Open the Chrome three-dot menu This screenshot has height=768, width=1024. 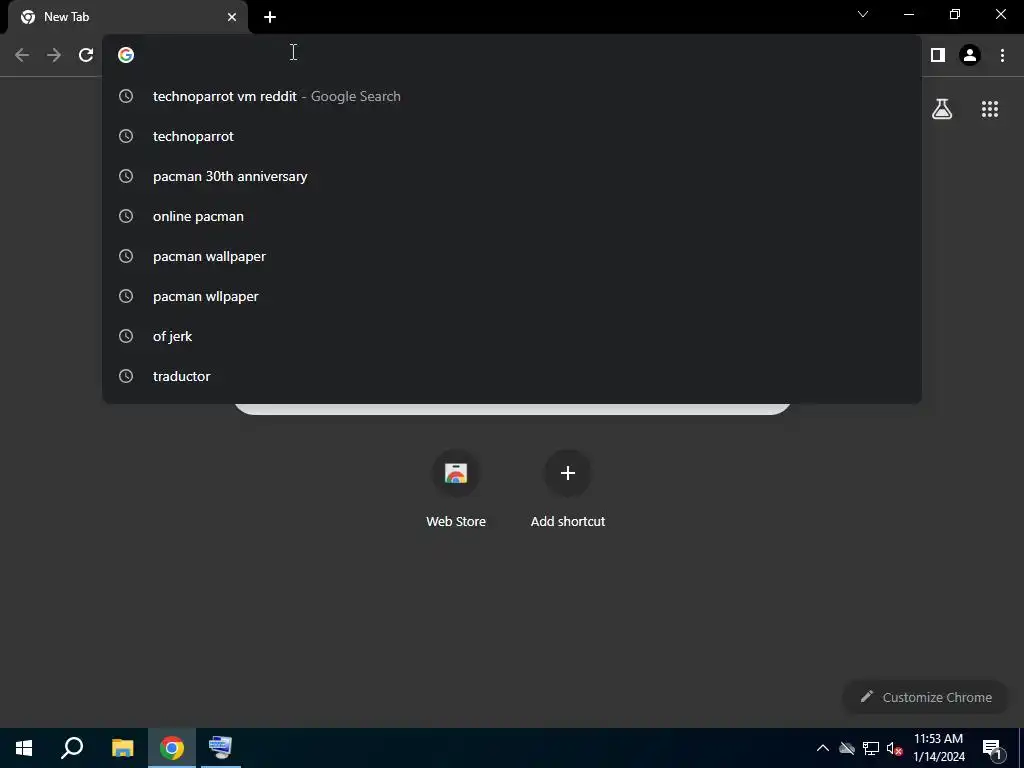click(x=1002, y=55)
